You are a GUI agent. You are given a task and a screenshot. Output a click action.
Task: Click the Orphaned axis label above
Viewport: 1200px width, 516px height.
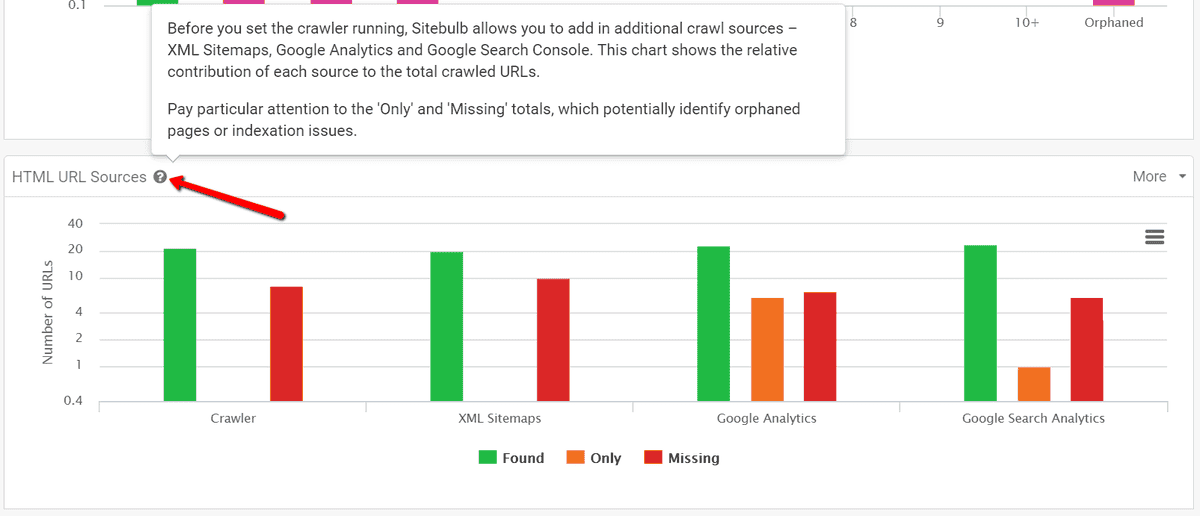pos(1113,22)
